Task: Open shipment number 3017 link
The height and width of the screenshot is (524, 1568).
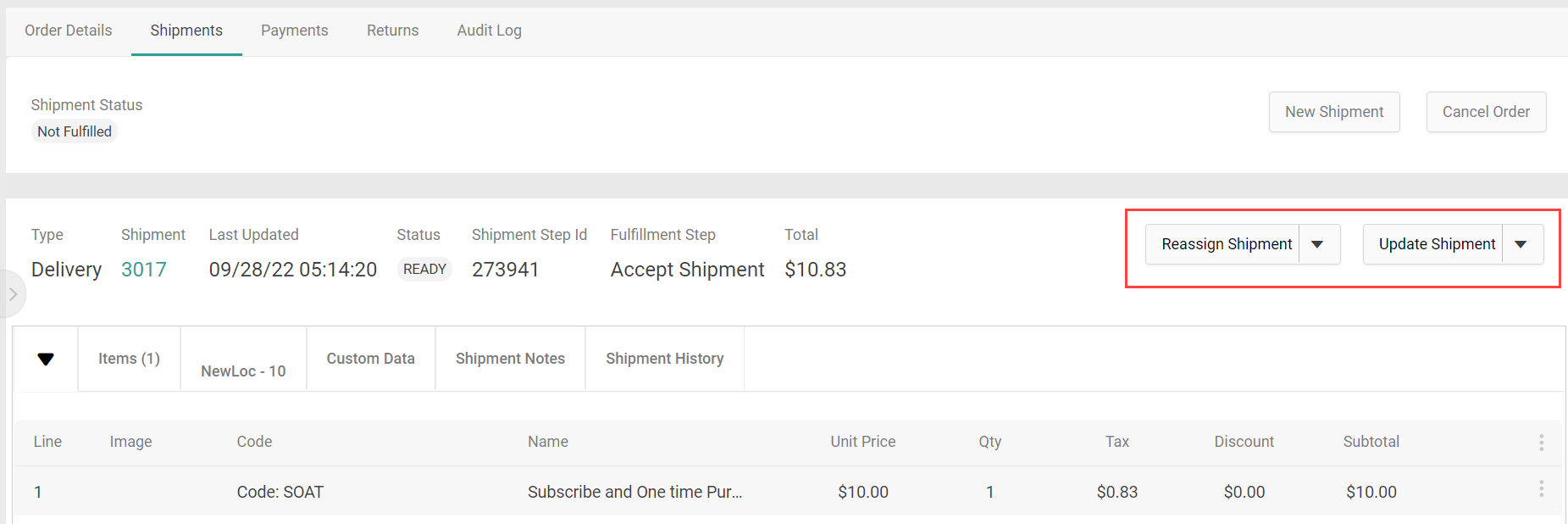Action: pos(144,270)
